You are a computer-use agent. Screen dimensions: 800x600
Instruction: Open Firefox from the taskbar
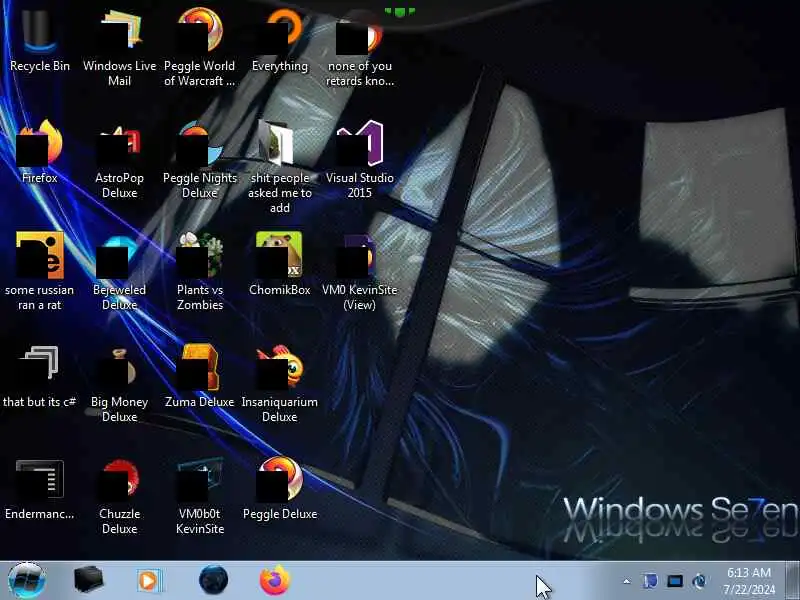pyautogui.click(x=274, y=580)
